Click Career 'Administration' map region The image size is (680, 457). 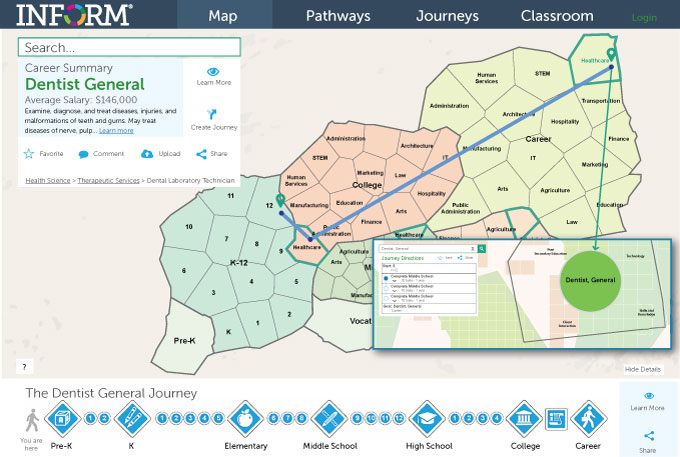(449, 106)
